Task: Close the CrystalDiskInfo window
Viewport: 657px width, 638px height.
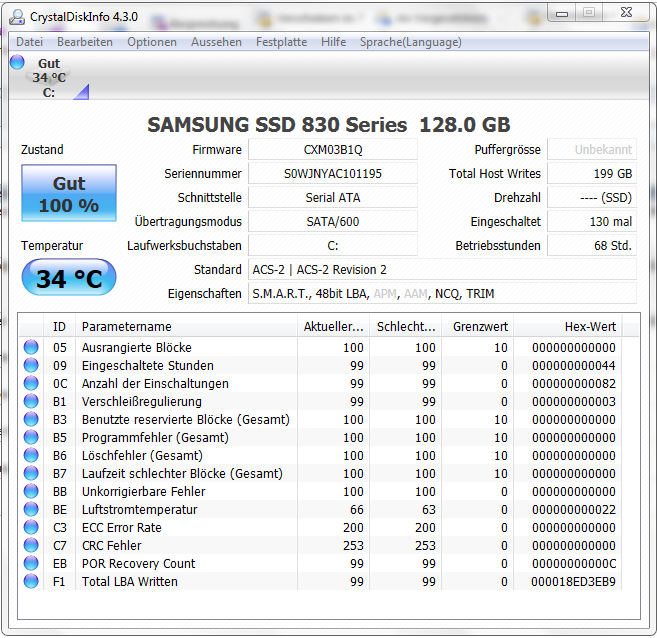Action: pos(626,13)
